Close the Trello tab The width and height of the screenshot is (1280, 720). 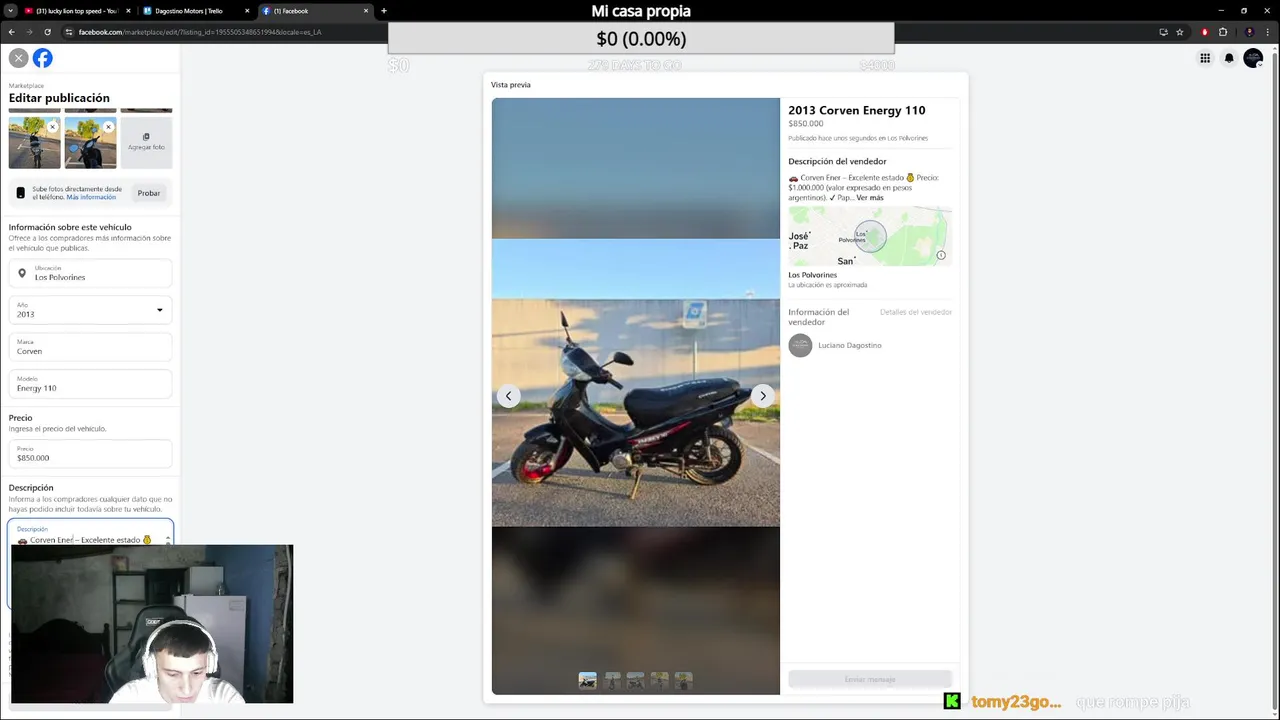(x=247, y=11)
